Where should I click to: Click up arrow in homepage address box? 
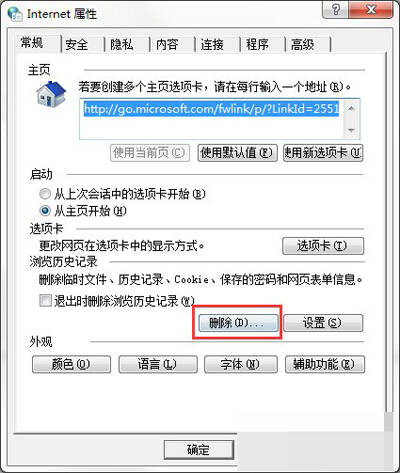(351, 108)
